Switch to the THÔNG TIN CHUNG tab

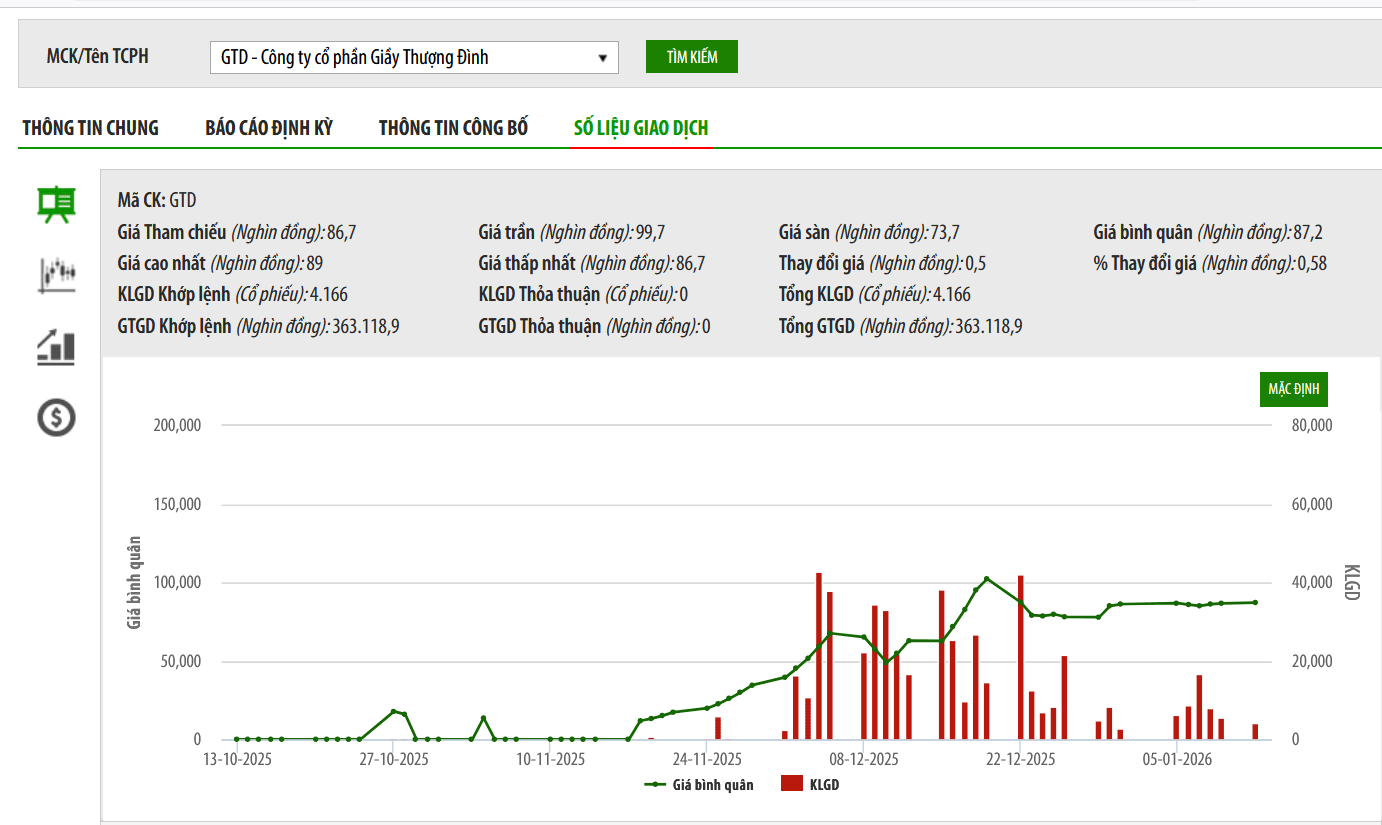pyautogui.click(x=90, y=128)
